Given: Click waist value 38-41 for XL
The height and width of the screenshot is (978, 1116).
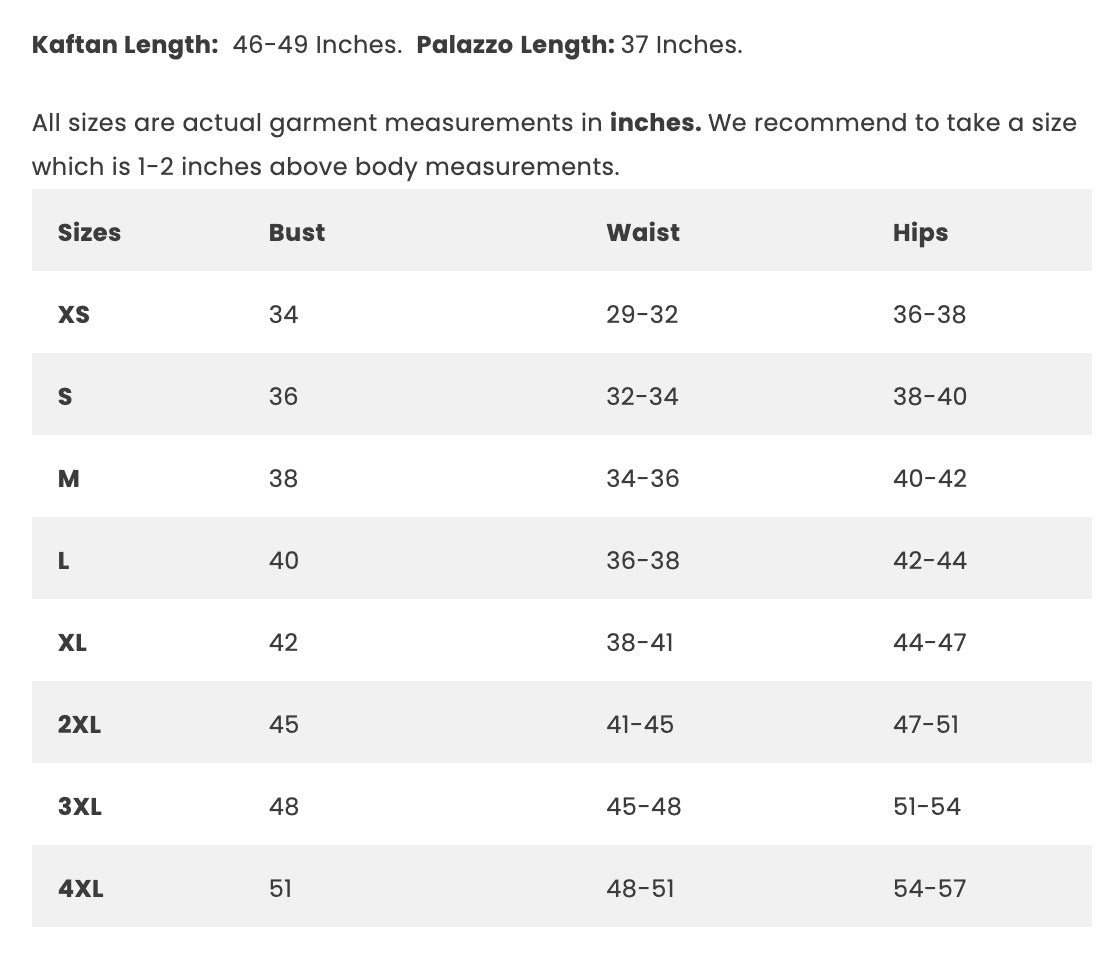Looking at the screenshot, I should [639, 642].
